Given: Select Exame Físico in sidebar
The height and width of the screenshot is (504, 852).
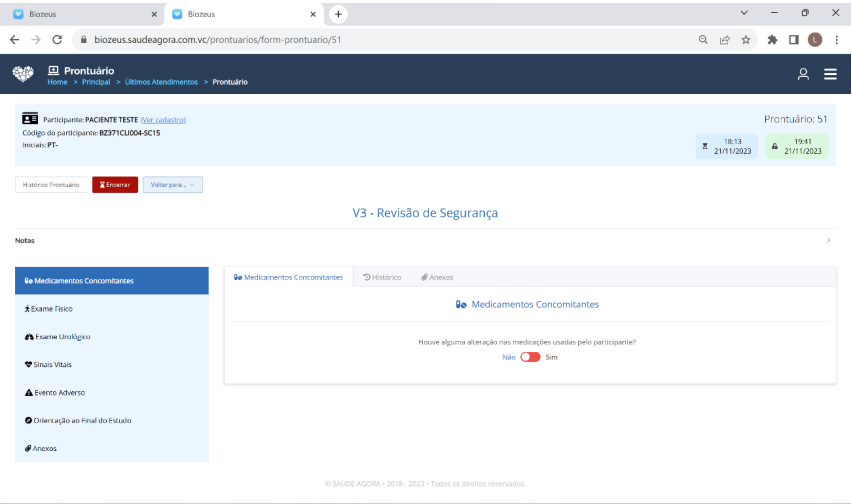Looking at the screenshot, I should coord(50,309).
